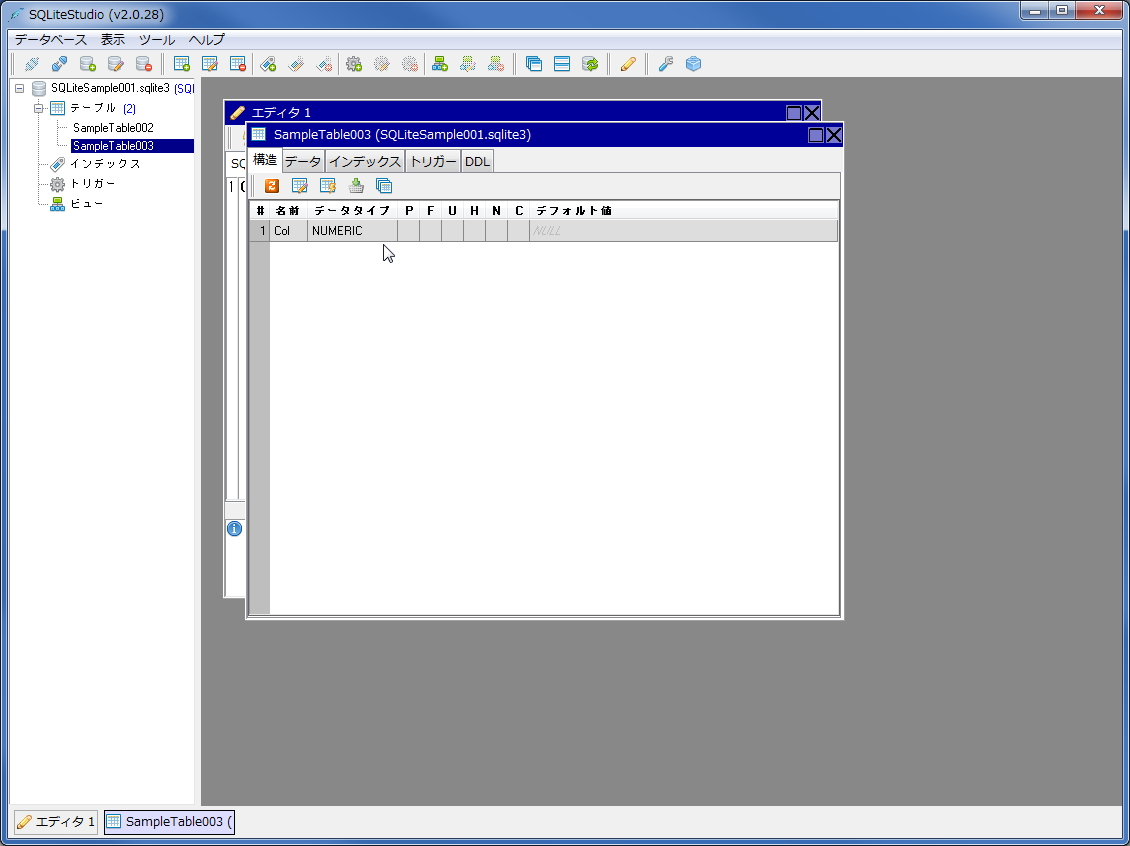Image resolution: width=1130 pixels, height=846 pixels.
Task: Click the create trigger gear icon
Action: 354,64
